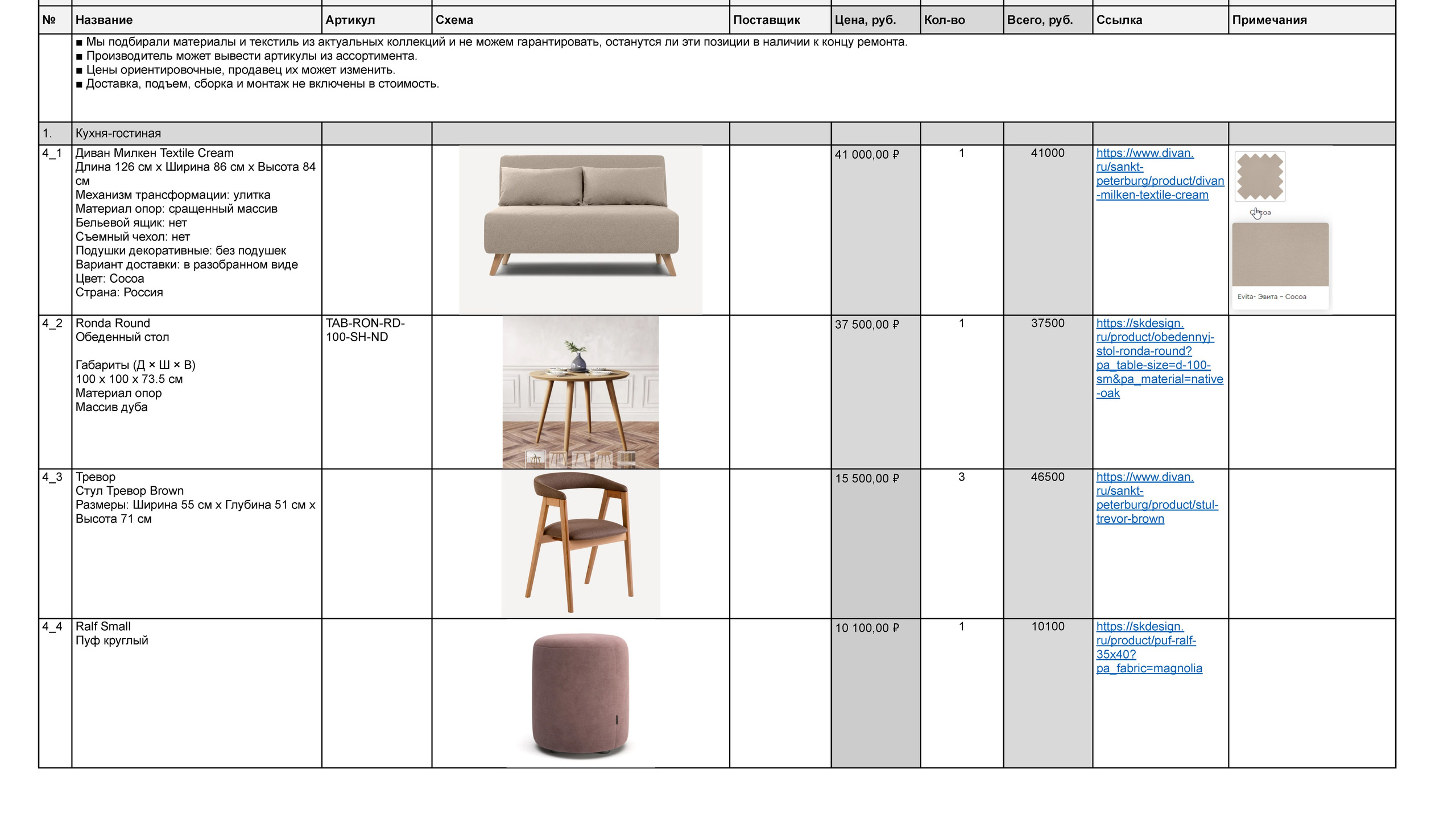Select the Тревор Brown chair image
Screen dimensions: 1456x819
pos(580,543)
